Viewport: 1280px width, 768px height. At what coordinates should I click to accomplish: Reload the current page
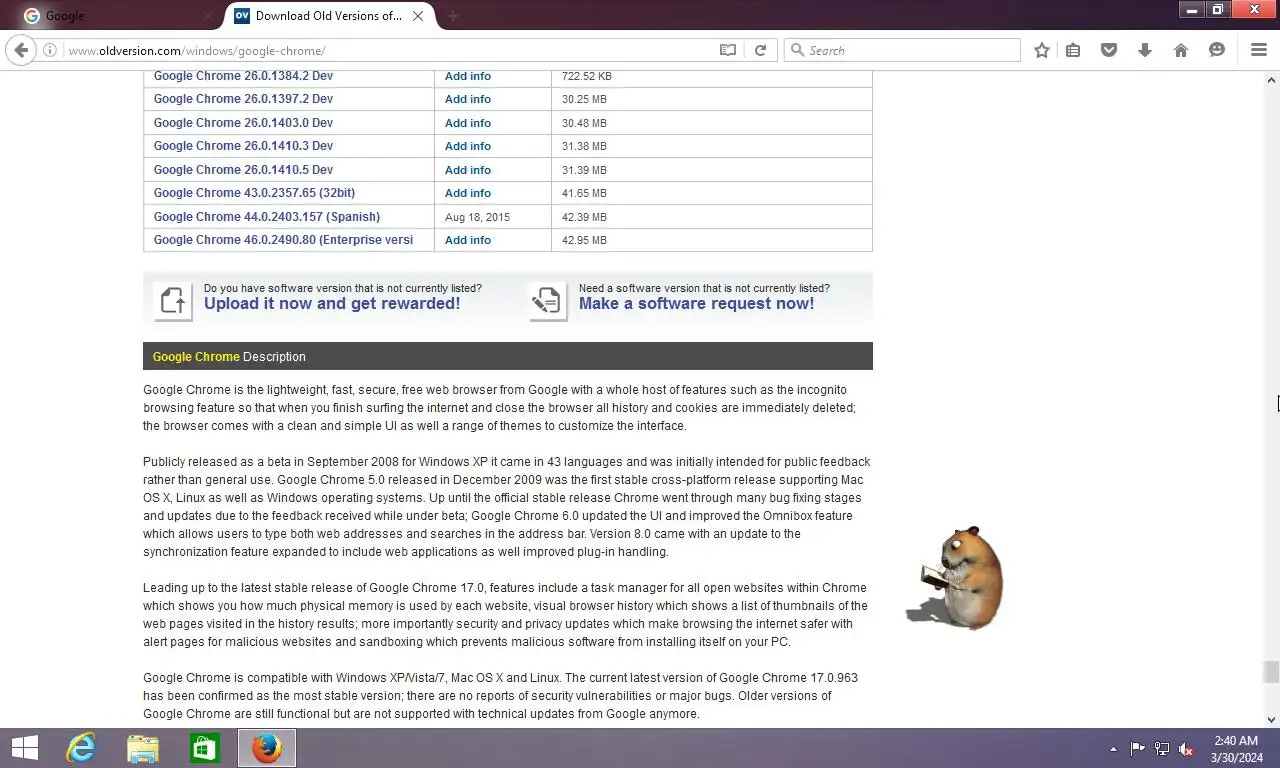pyautogui.click(x=760, y=50)
